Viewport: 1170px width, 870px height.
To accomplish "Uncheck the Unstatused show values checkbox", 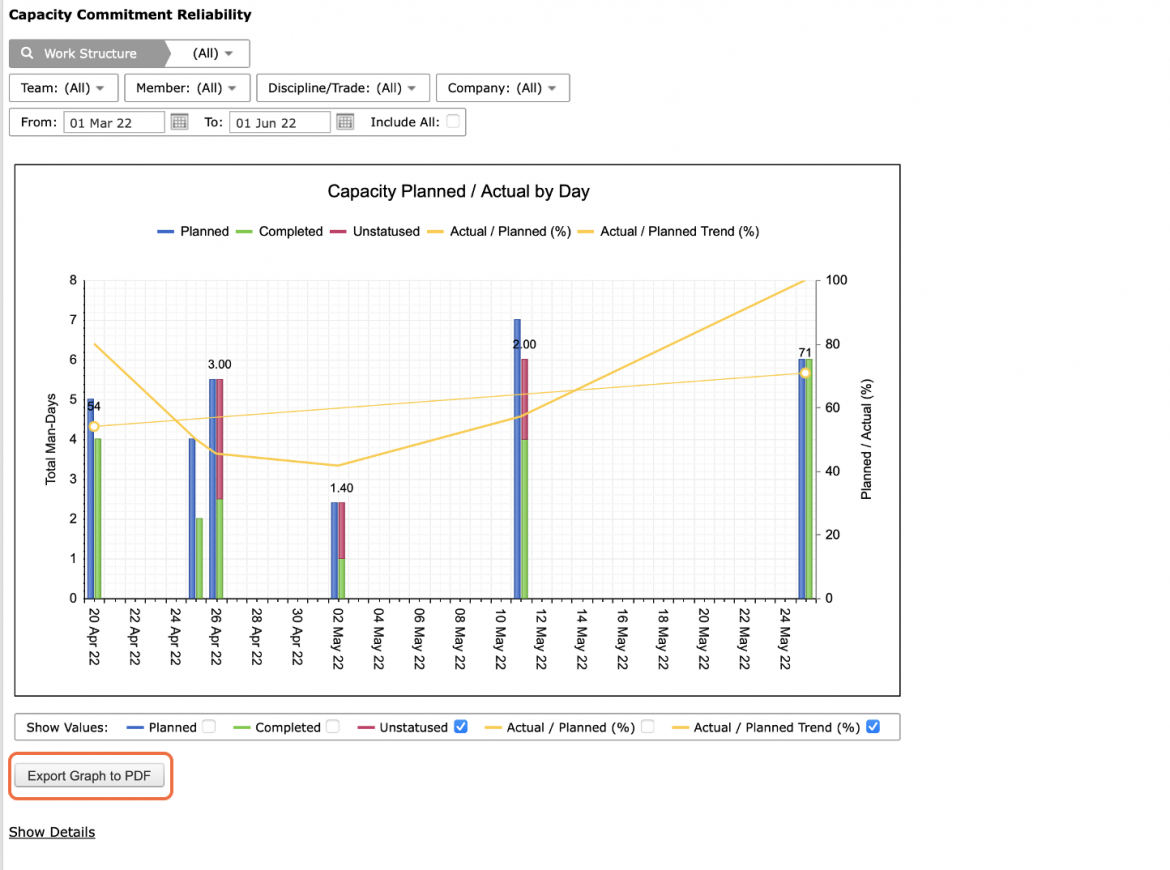I will click(461, 727).
